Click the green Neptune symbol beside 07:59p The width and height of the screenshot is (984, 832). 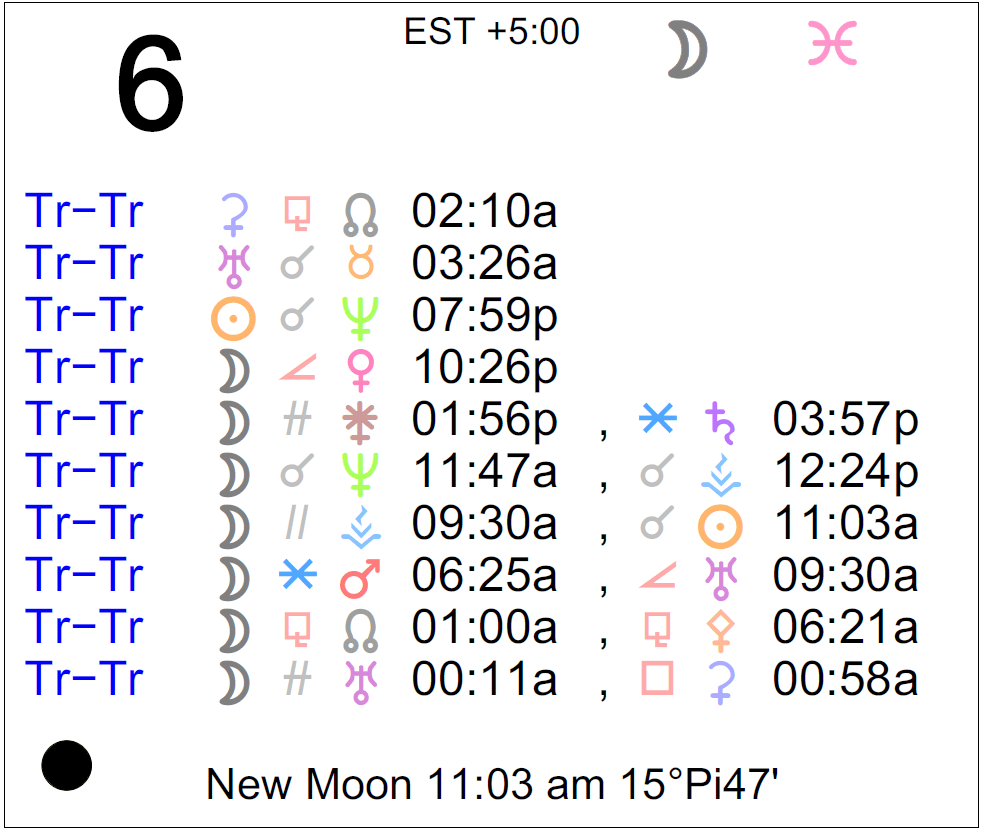click(357, 318)
